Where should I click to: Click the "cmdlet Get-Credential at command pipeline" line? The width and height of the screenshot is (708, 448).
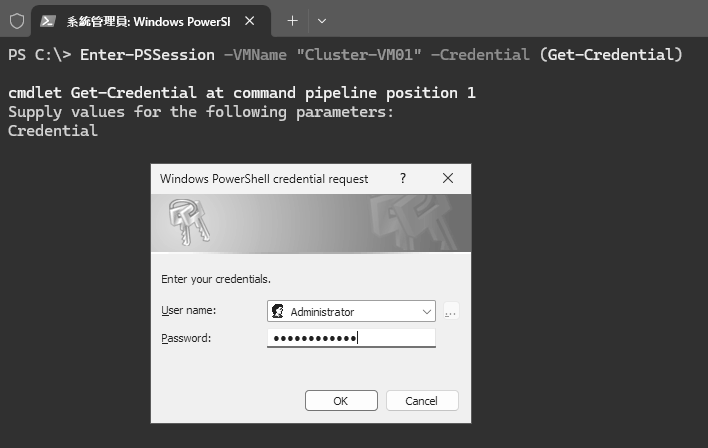point(242,93)
